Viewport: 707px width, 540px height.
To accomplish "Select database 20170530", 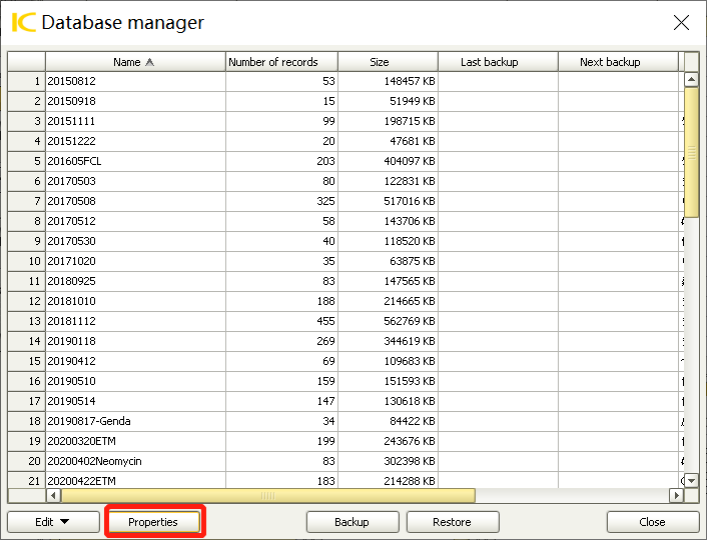I will 135,241.
